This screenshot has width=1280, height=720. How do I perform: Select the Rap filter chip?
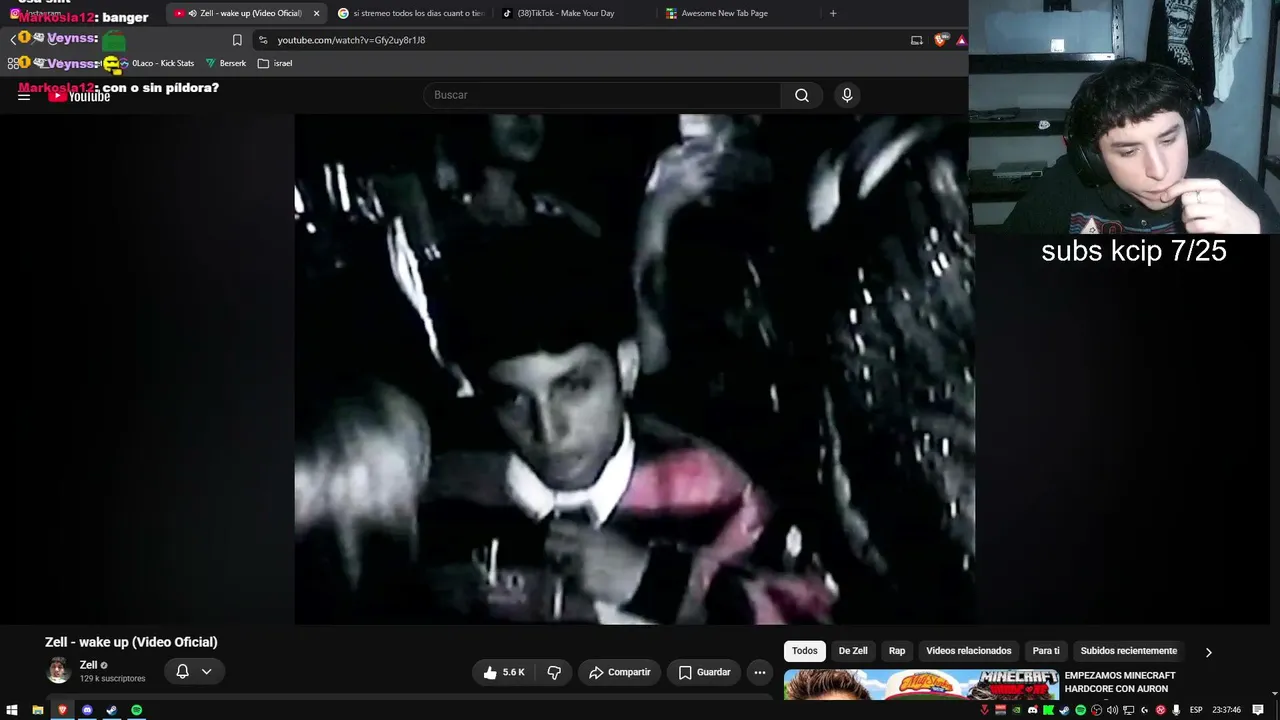pyautogui.click(x=897, y=651)
